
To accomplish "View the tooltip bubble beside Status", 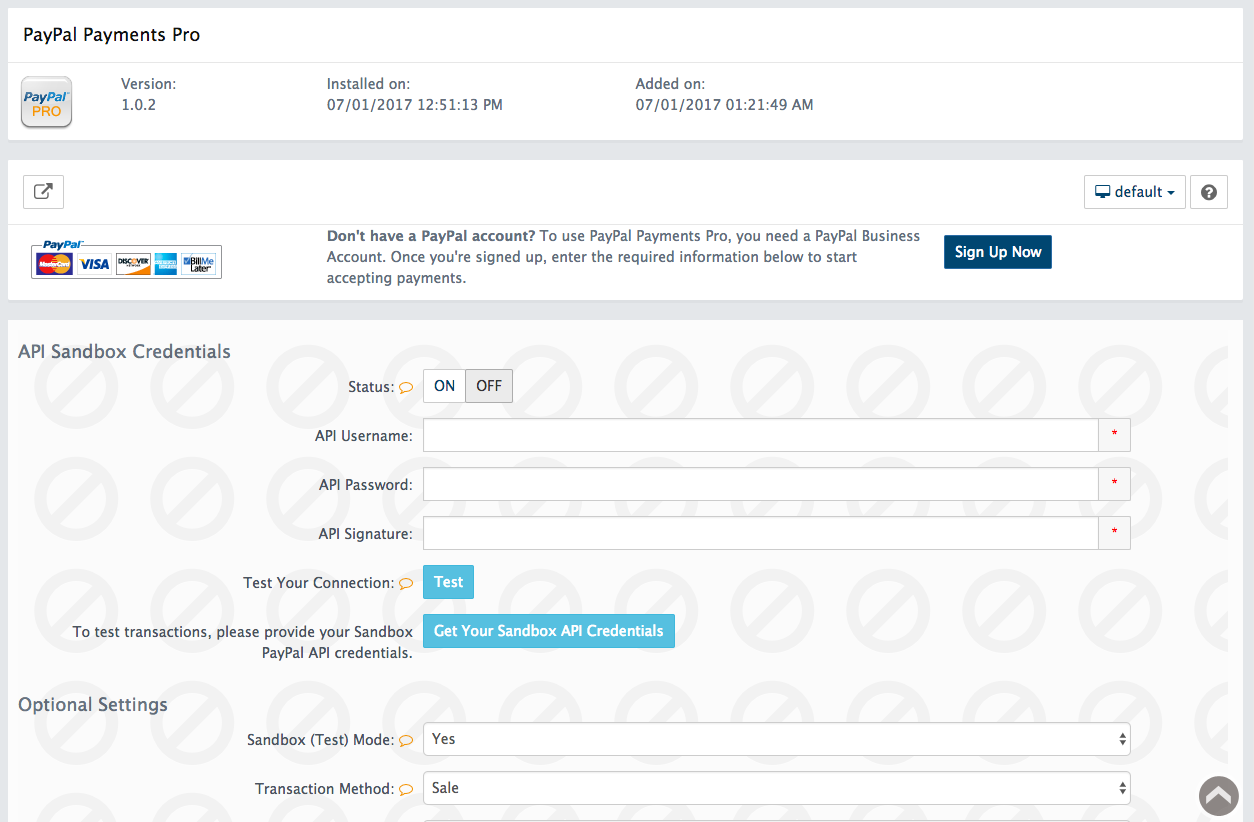I will coord(406,386).
